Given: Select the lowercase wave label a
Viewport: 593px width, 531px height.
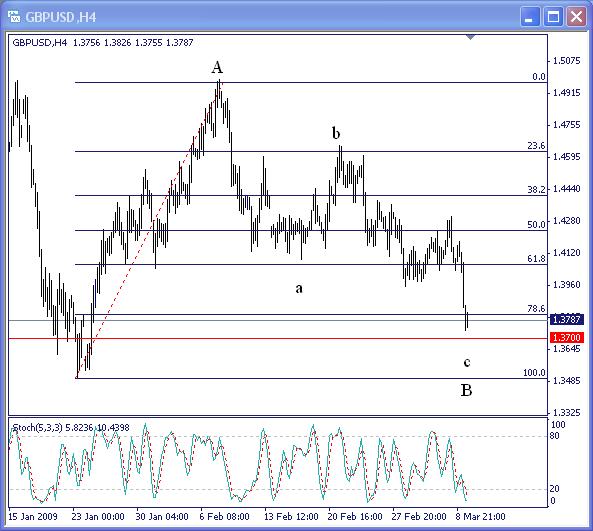Looking at the screenshot, I should pyautogui.click(x=299, y=289).
